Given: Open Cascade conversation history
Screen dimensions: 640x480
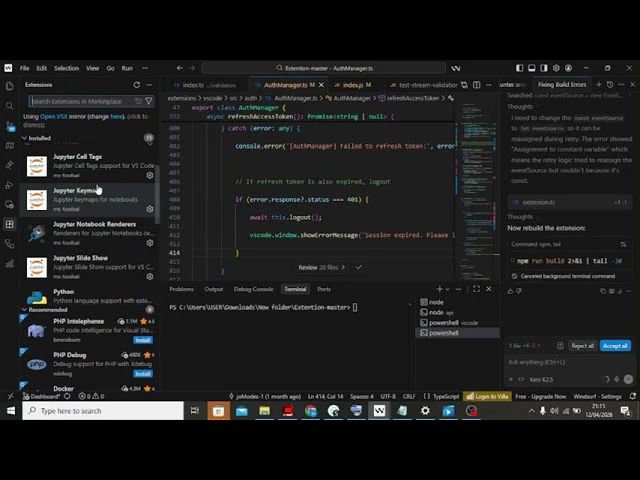Looking at the screenshot, I should [x=610, y=84].
